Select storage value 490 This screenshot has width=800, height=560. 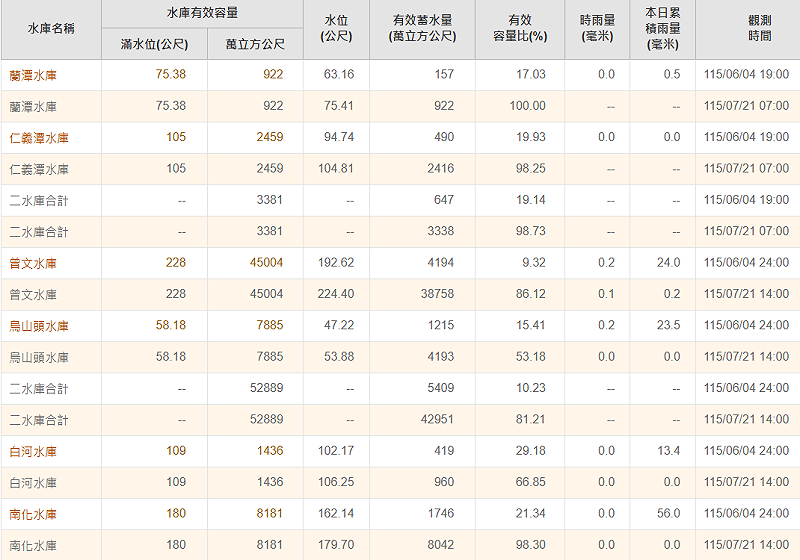(x=444, y=137)
